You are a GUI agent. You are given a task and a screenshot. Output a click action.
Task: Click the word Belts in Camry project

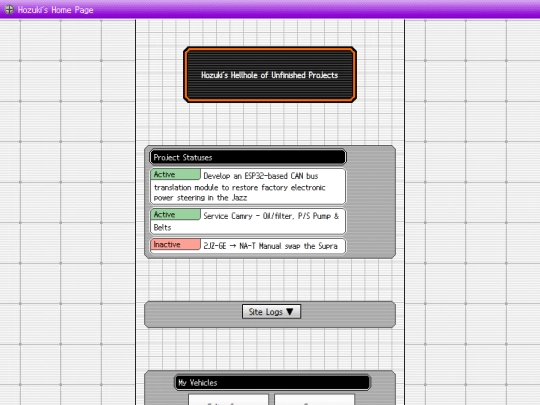coord(162,227)
